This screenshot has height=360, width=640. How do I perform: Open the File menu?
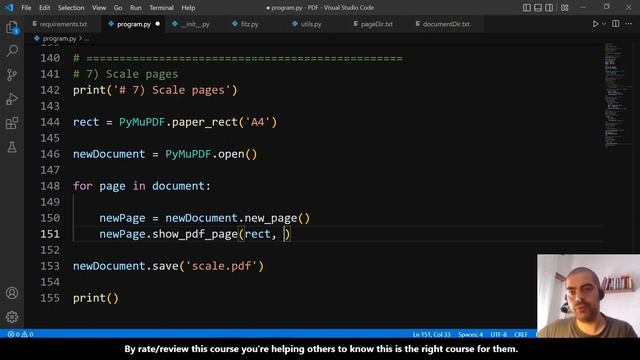pos(26,8)
